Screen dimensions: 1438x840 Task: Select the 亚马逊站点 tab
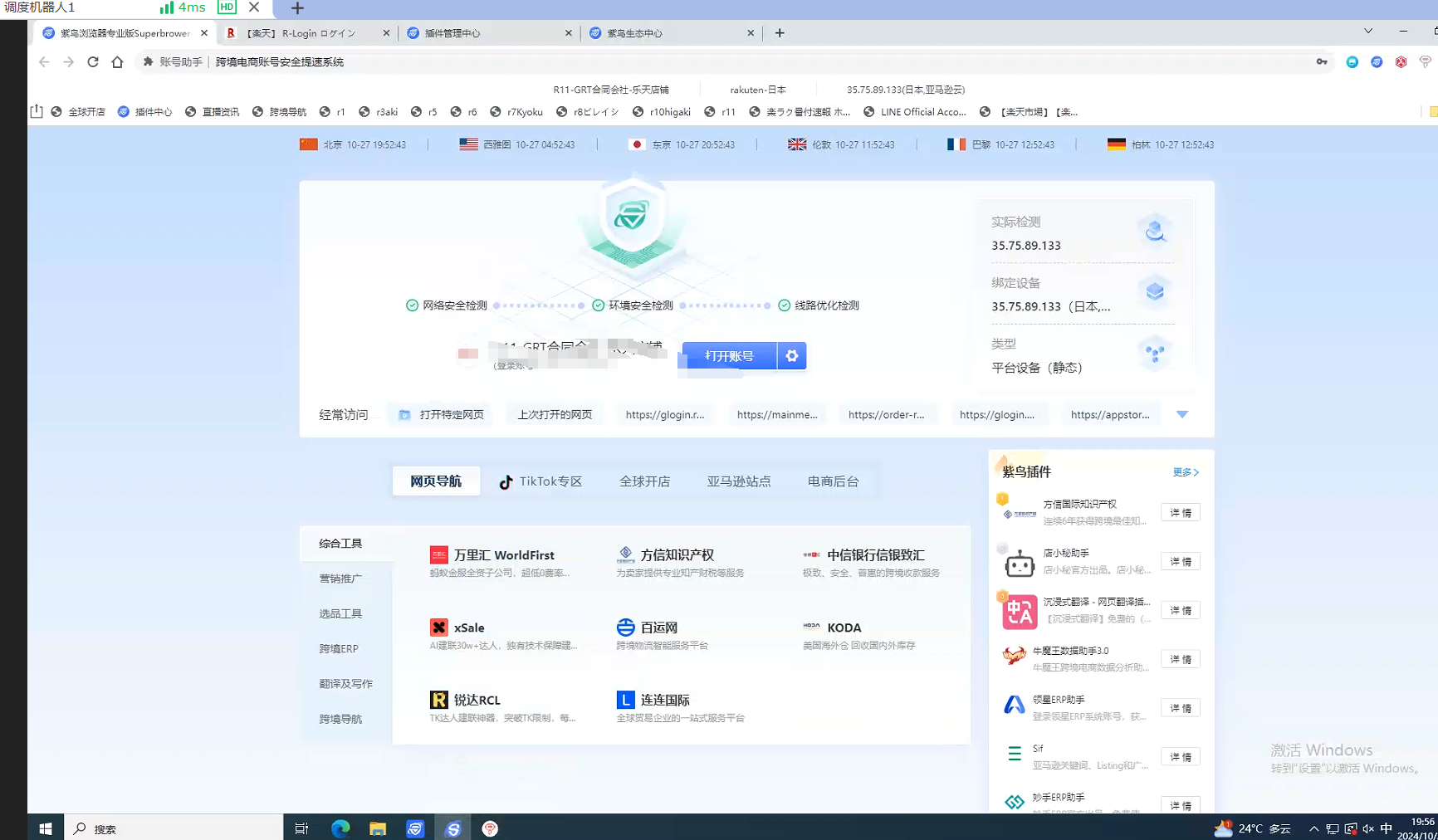[738, 481]
